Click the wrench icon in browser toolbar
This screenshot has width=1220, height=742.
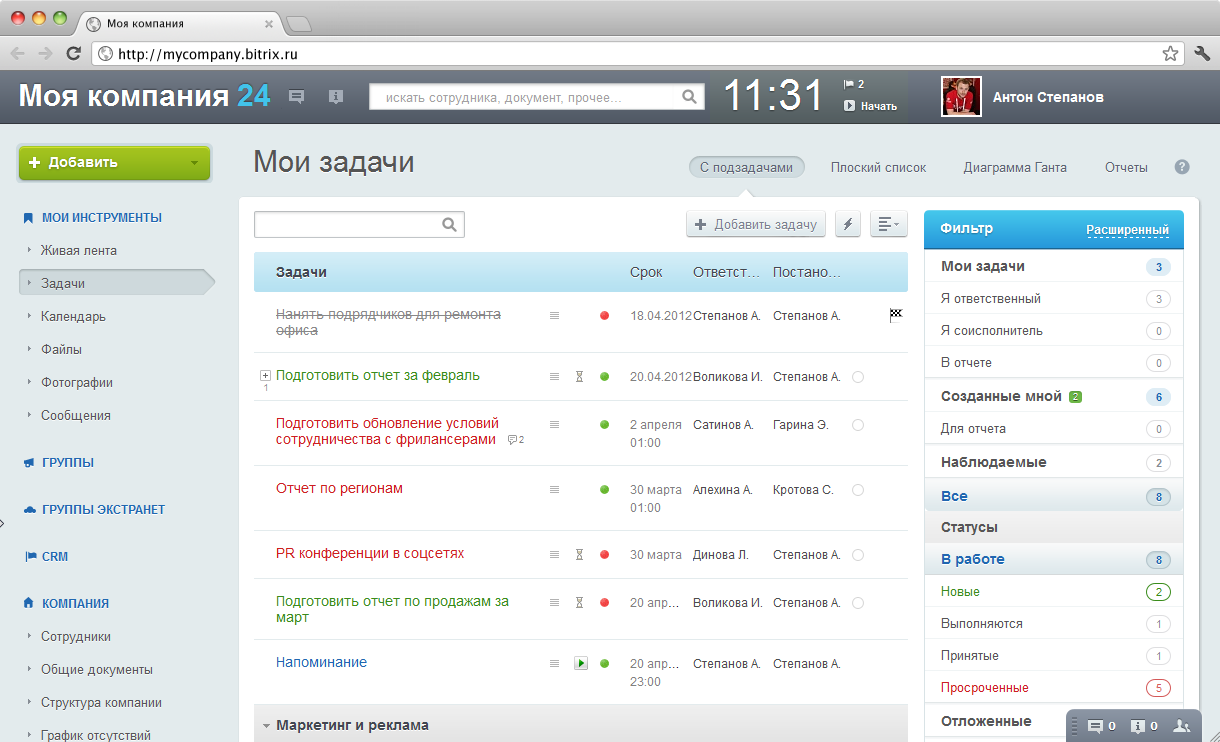tap(1202, 53)
